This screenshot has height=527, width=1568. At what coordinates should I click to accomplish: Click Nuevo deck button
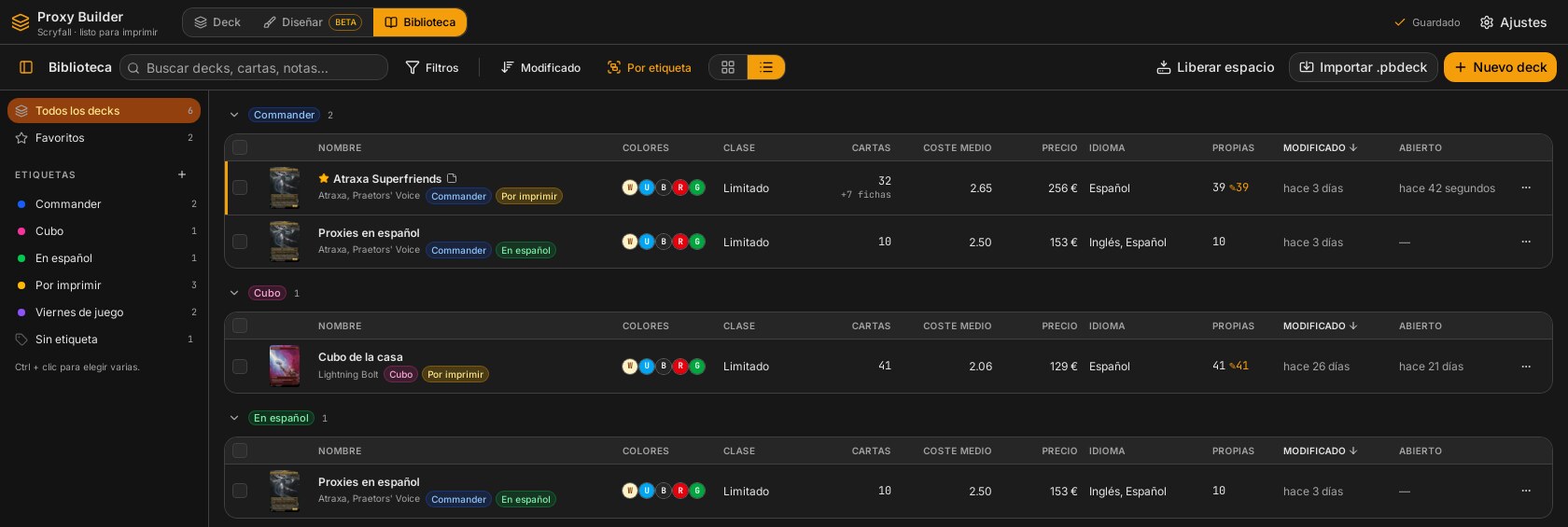(x=1500, y=67)
